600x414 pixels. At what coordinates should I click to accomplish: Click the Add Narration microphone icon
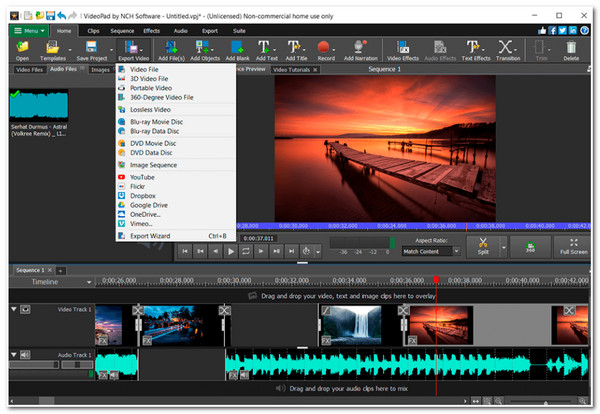point(360,51)
